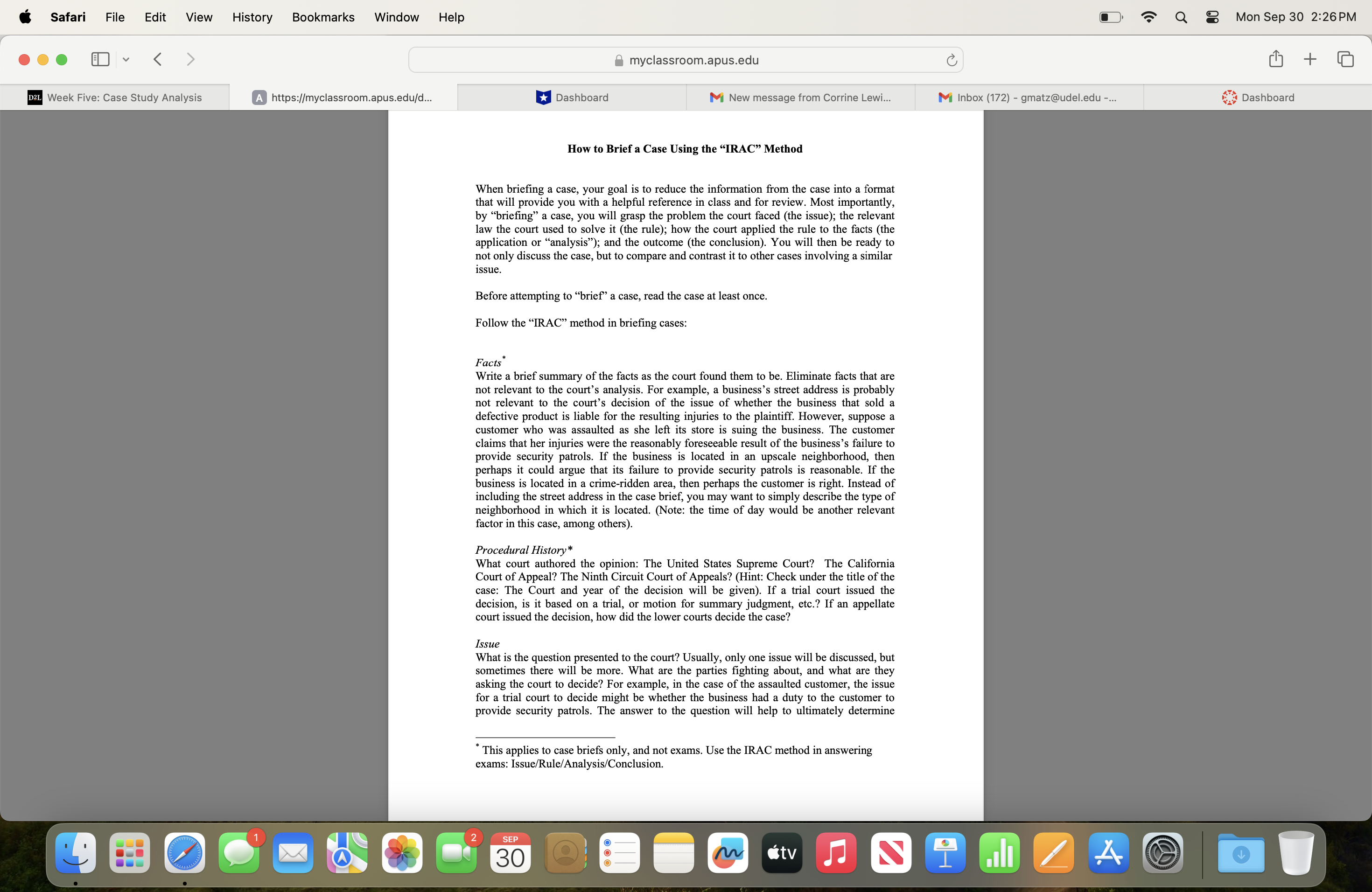Open Messages from the Dock
The width and height of the screenshot is (1372, 892).
click(x=239, y=855)
